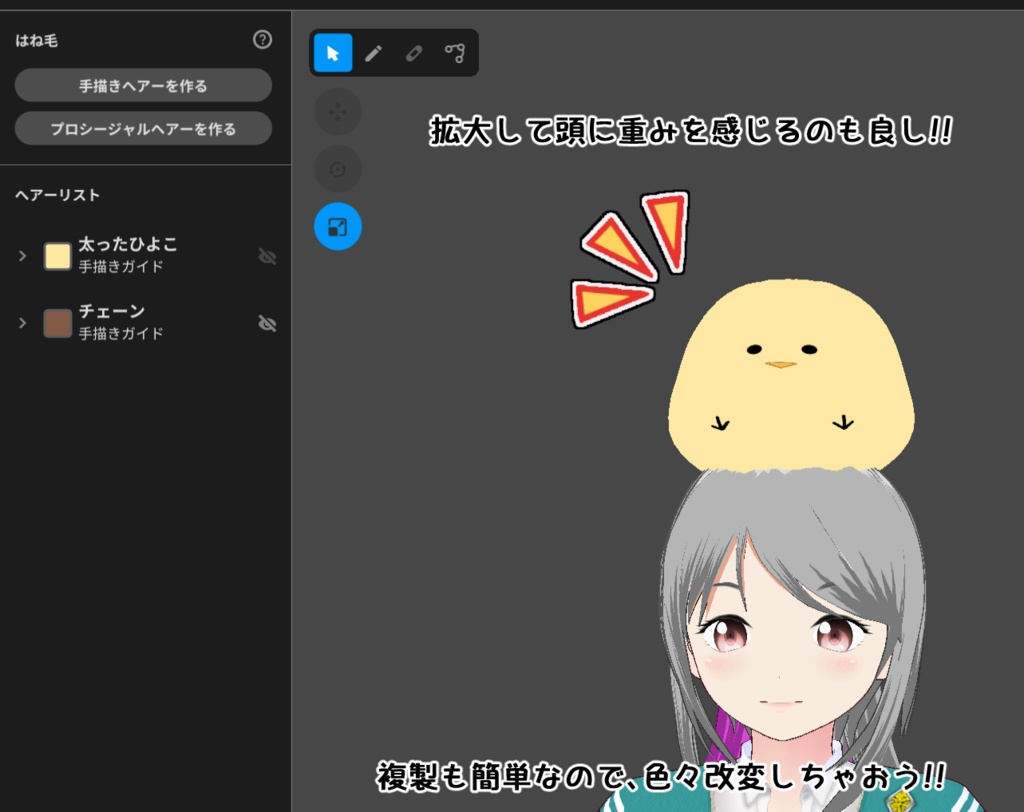Expand the 太ったひよこ tree item
Viewport: 1024px width, 812px height.
pos(22,256)
